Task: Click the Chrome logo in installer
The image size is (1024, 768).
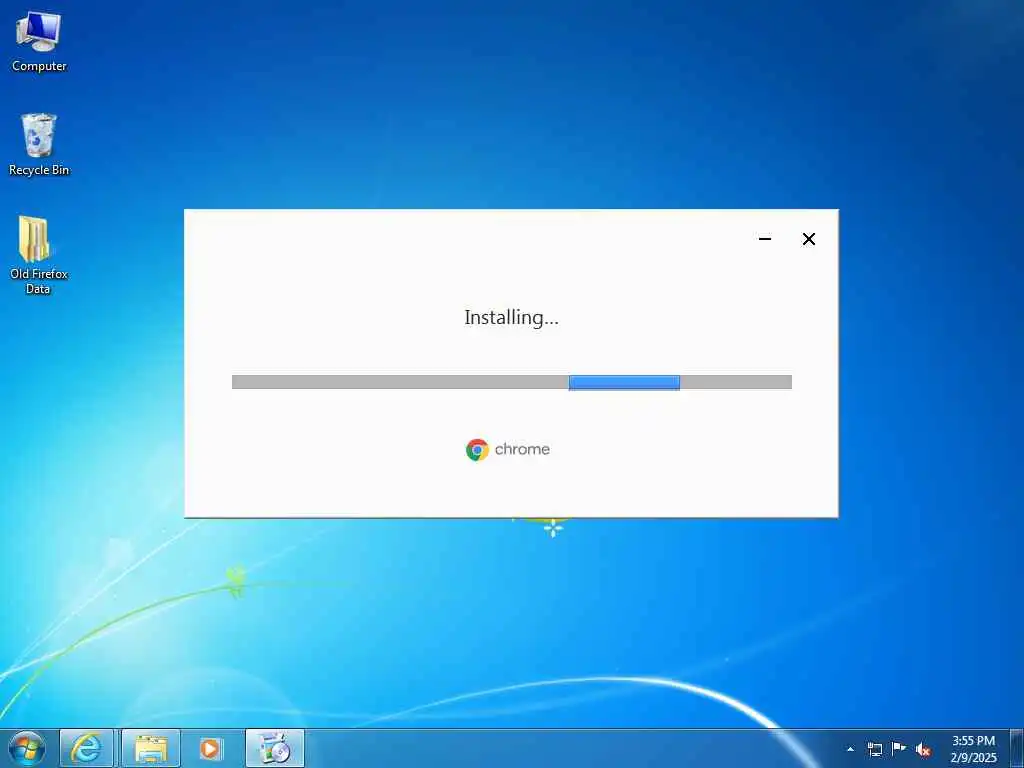Action: click(x=477, y=450)
